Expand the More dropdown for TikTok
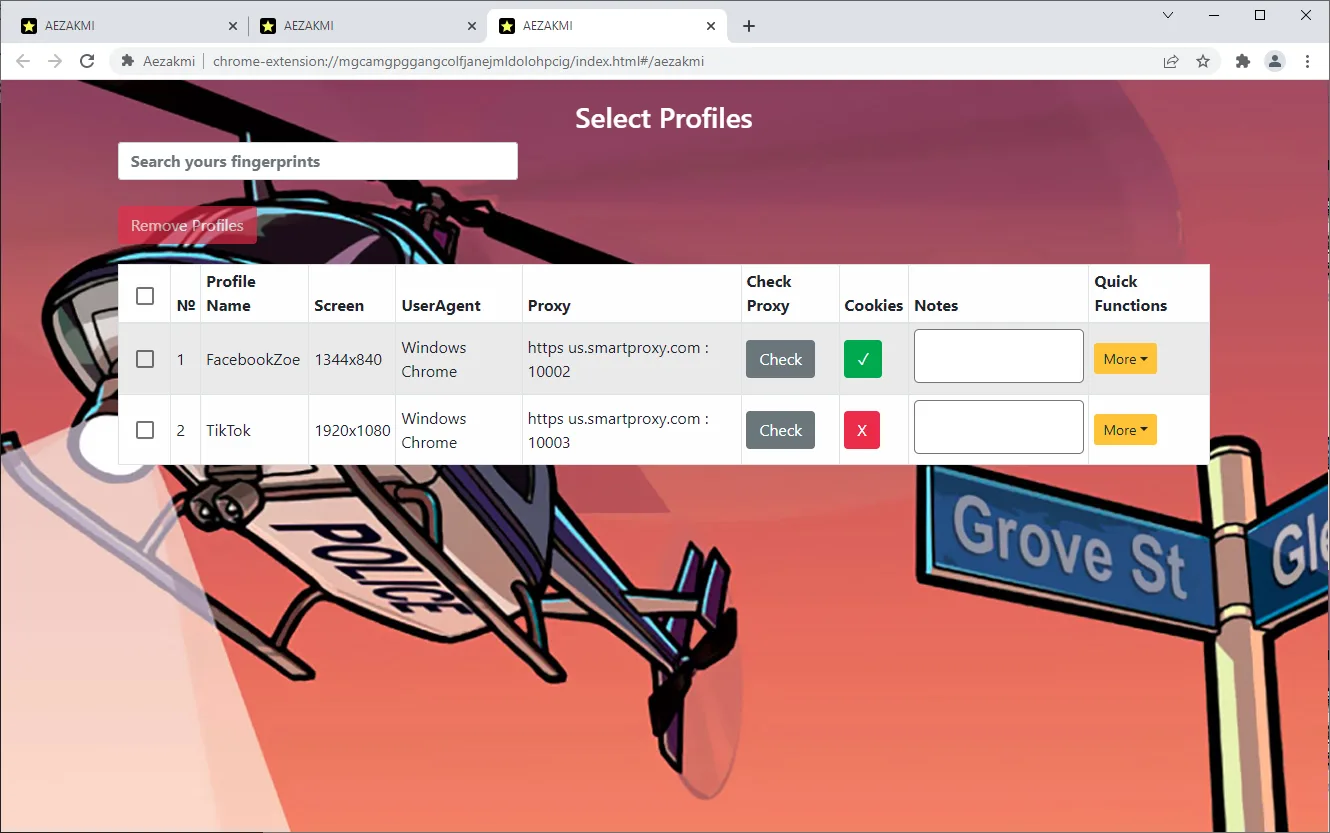The width and height of the screenshot is (1330, 833). click(x=1125, y=430)
